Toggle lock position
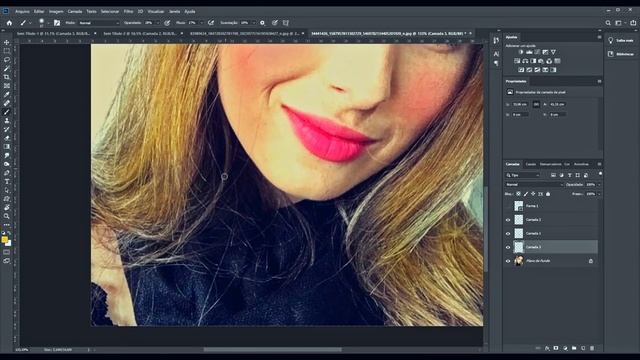 [x=533, y=194]
